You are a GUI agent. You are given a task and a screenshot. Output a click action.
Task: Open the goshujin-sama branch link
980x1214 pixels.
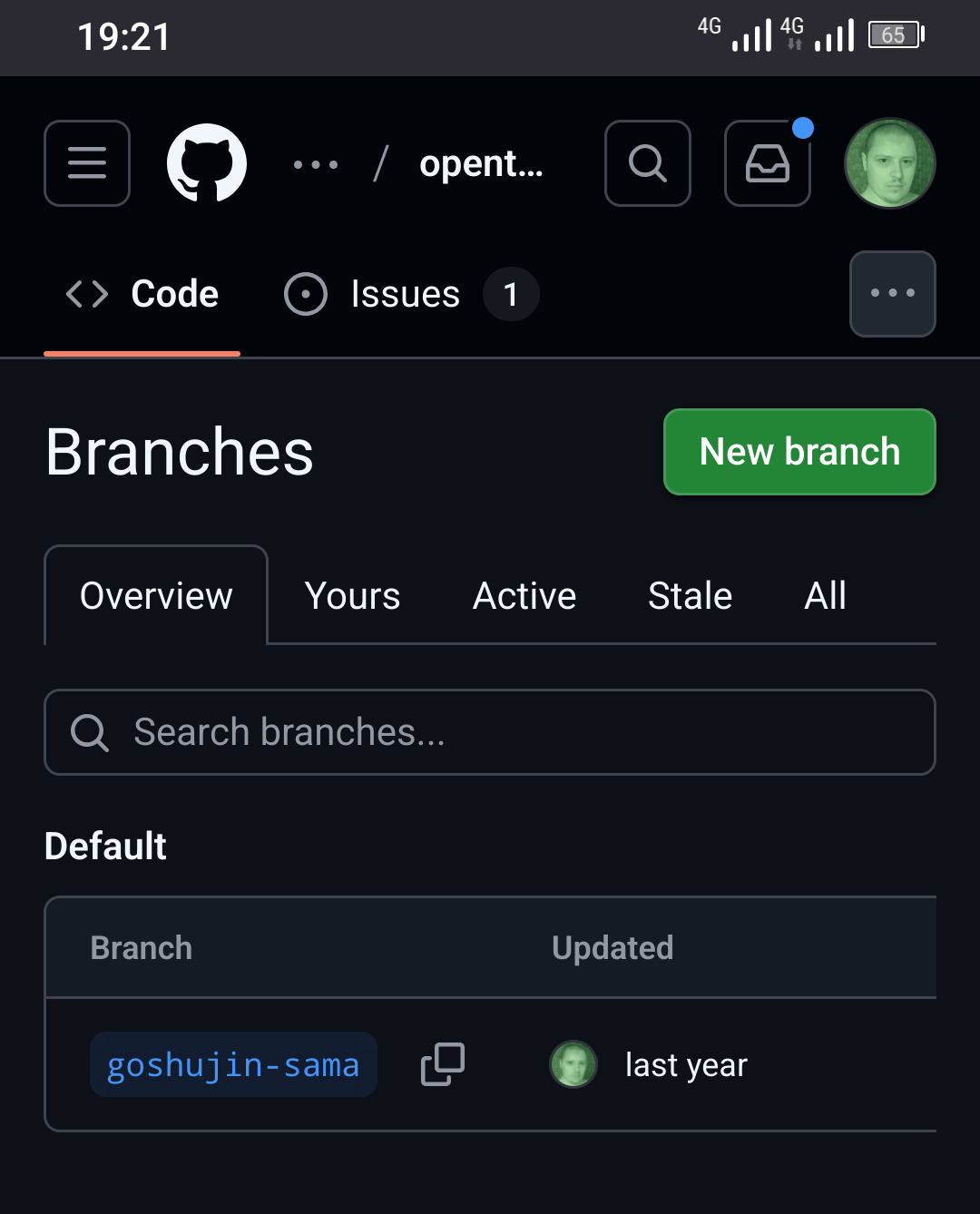point(233,1064)
